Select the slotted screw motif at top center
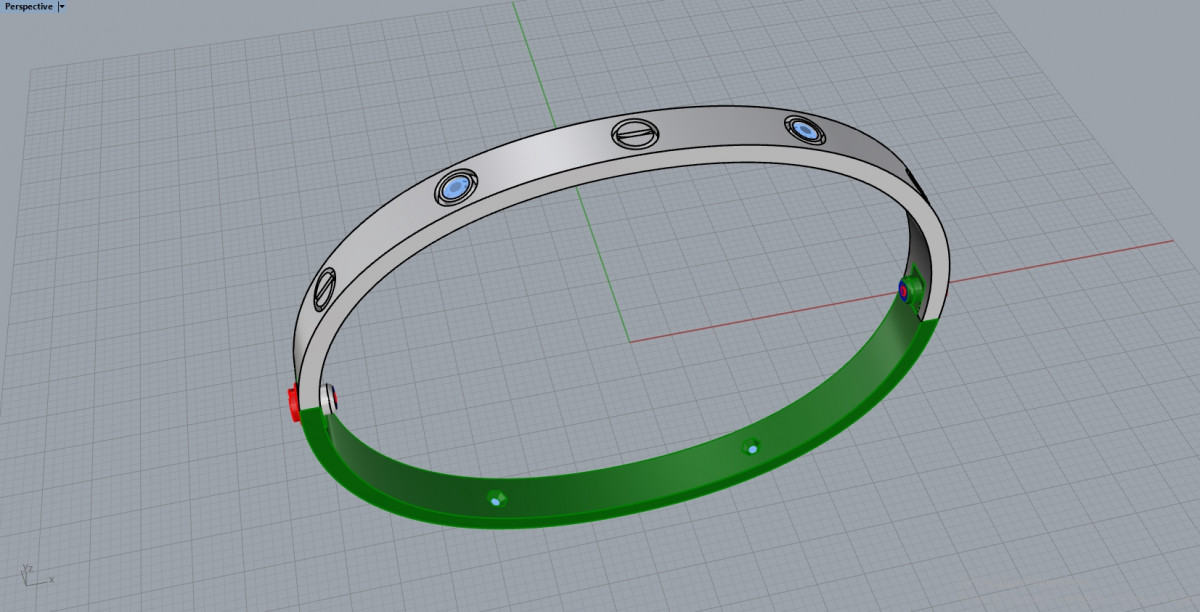 634,131
